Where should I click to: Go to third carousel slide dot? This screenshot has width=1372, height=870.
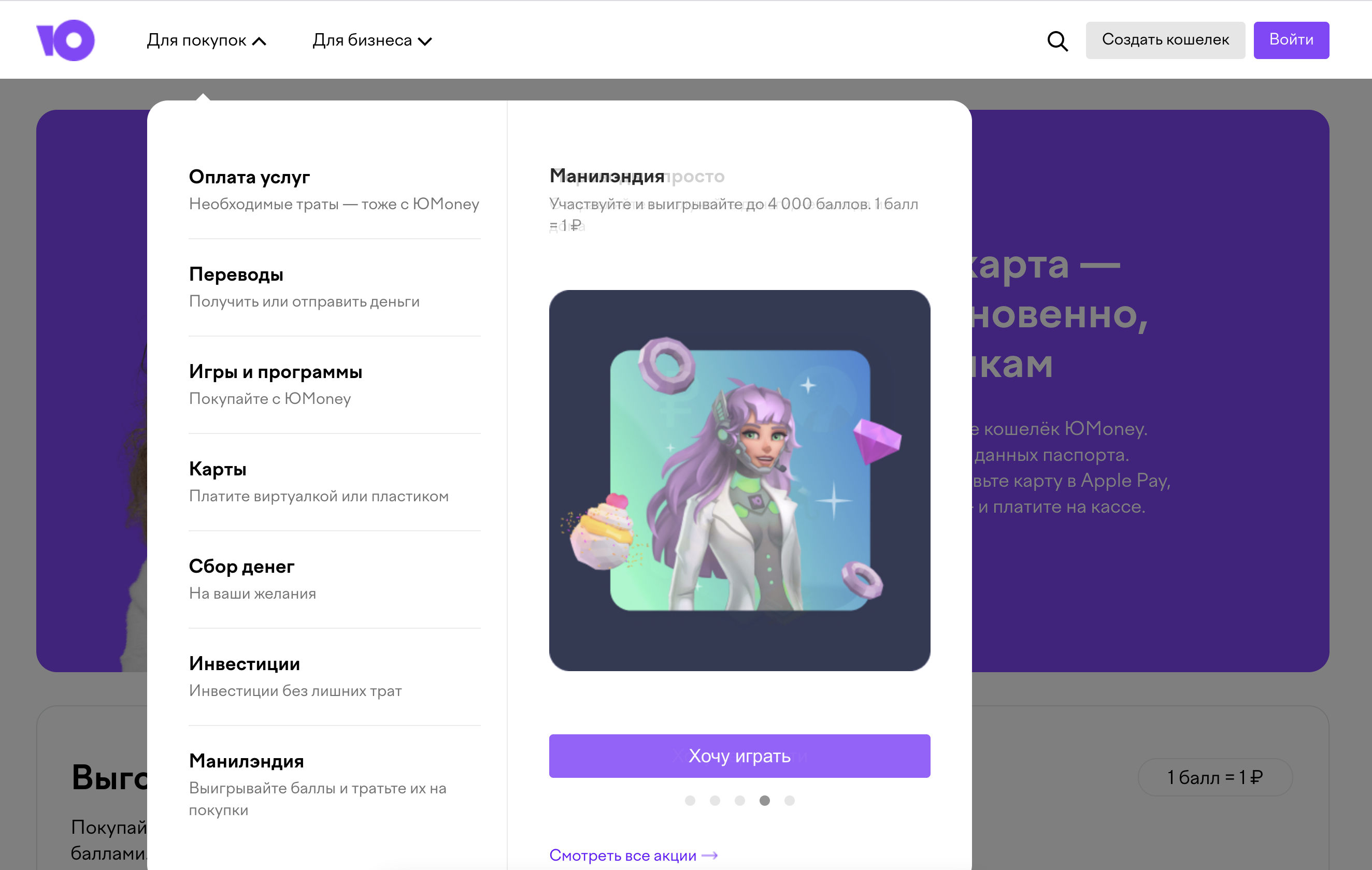click(739, 800)
